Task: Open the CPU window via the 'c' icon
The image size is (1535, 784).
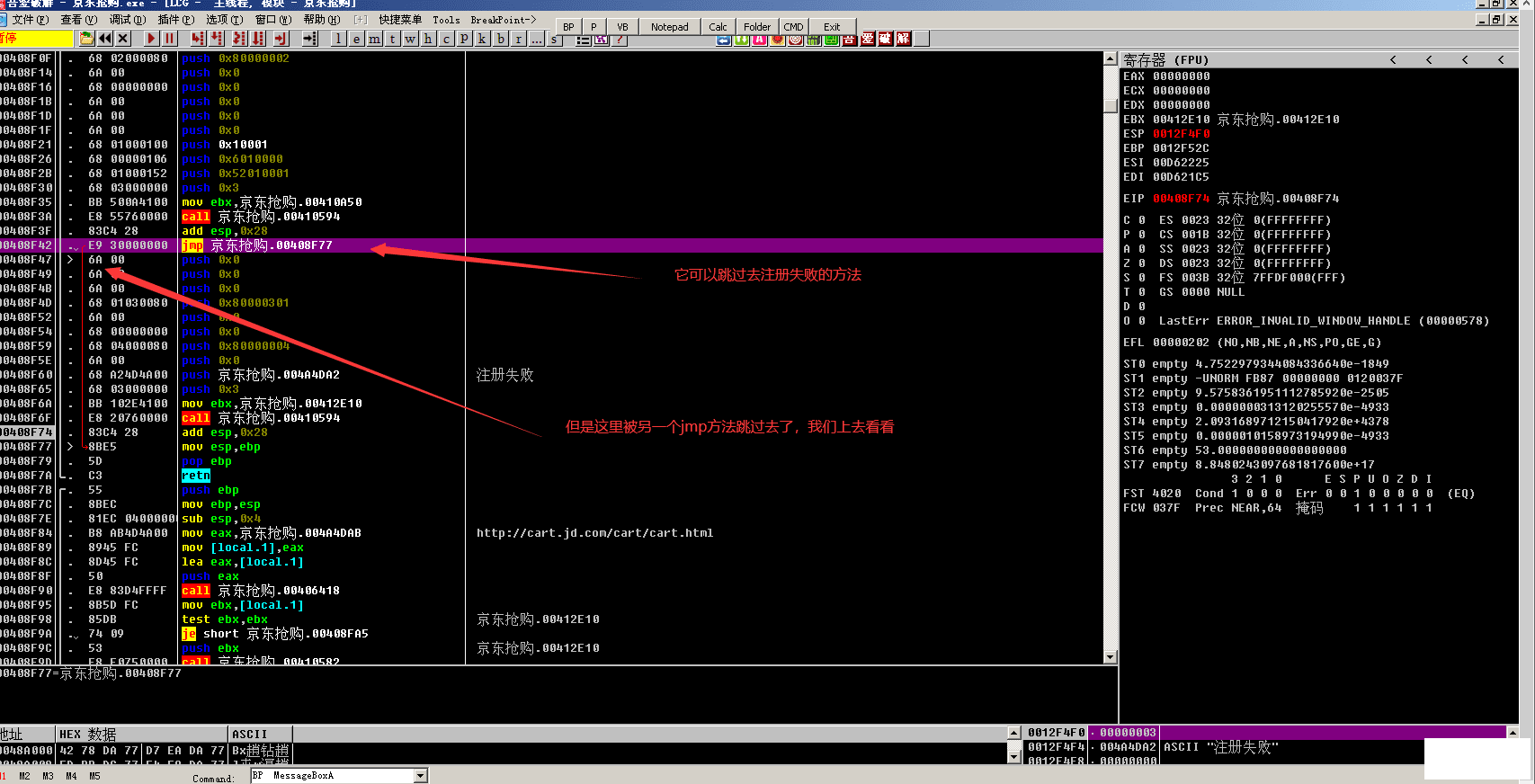Action: pos(446,38)
